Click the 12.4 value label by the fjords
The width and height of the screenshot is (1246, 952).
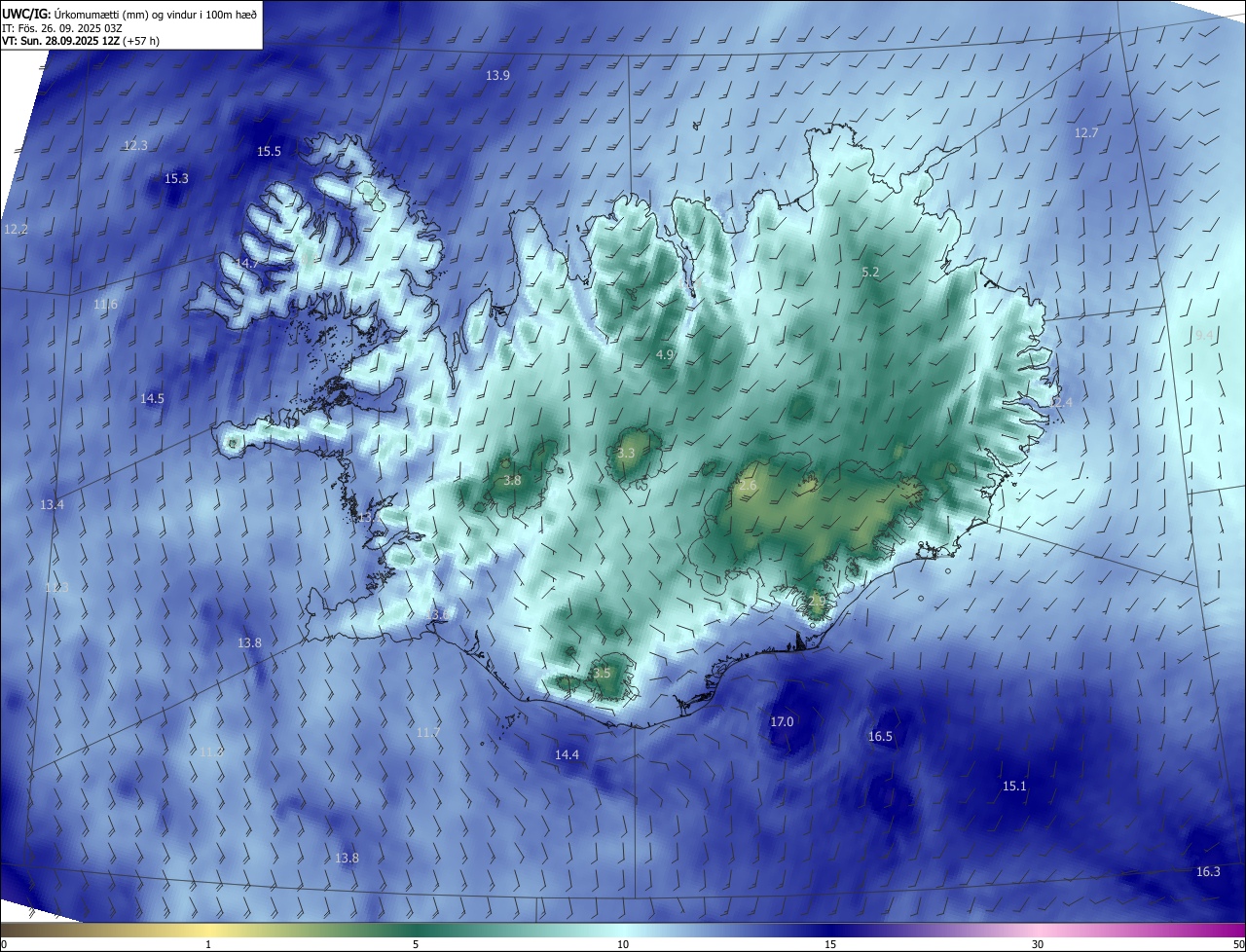[1060, 402]
